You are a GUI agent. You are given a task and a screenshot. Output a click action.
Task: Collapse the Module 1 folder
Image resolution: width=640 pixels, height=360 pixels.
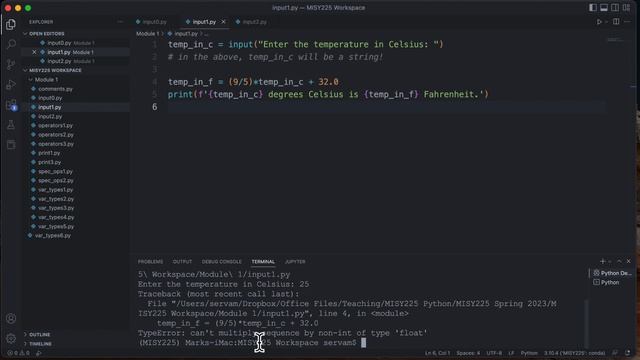(46, 80)
